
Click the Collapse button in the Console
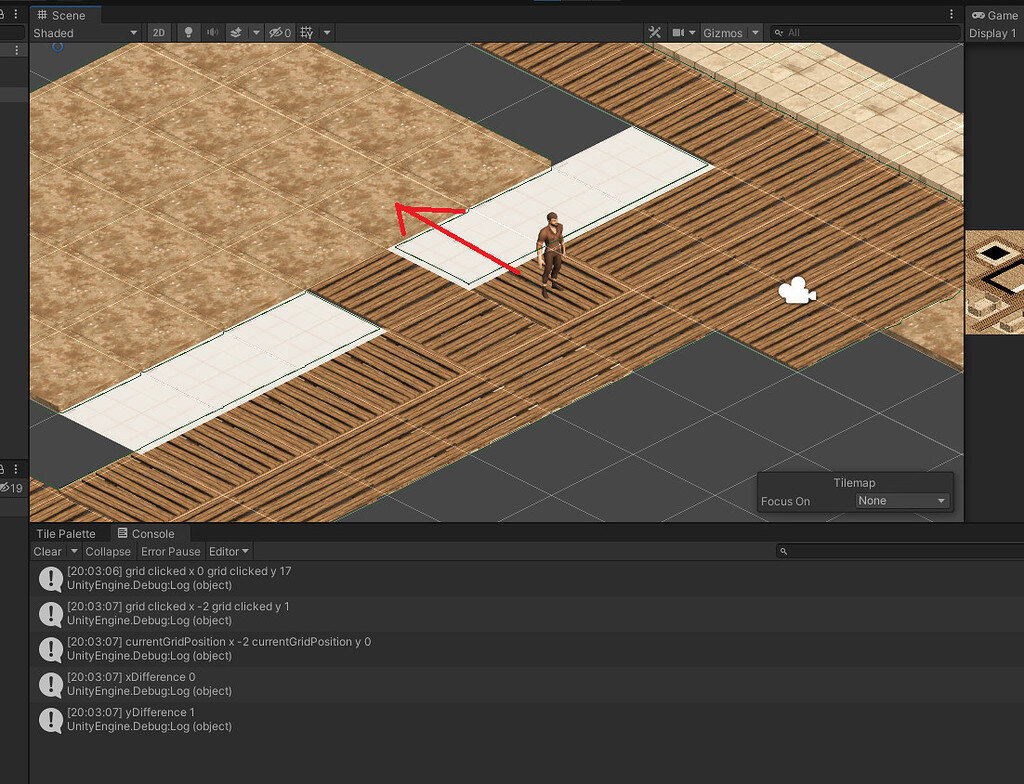pos(107,551)
